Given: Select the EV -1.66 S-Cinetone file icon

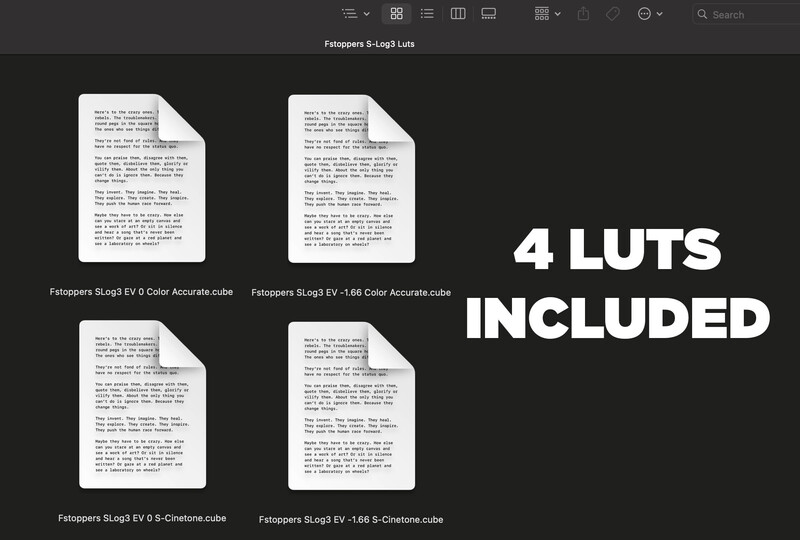Looking at the screenshot, I should (x=352, y=406).
